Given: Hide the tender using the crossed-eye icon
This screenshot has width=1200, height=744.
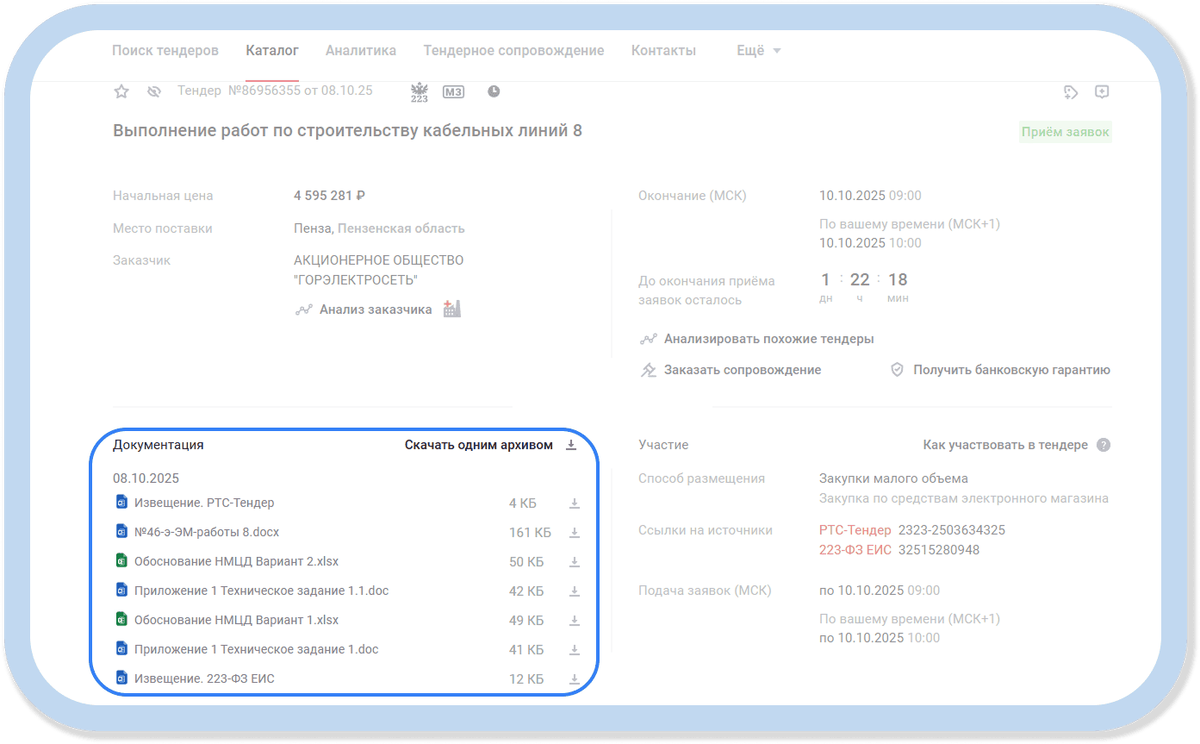Looking at the screenshot, I should coord(154,91).
